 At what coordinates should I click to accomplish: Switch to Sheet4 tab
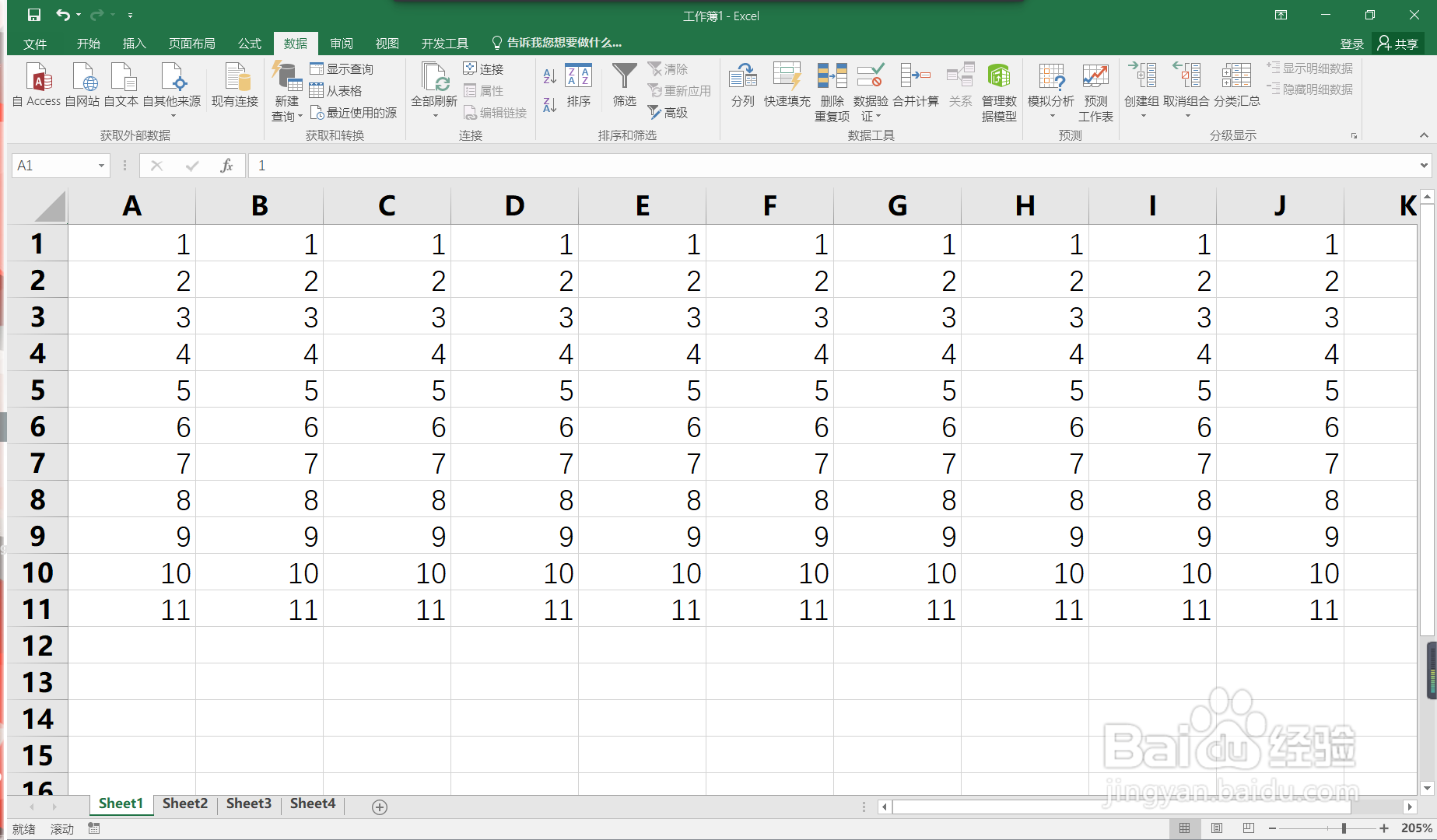tap(313, 803)
